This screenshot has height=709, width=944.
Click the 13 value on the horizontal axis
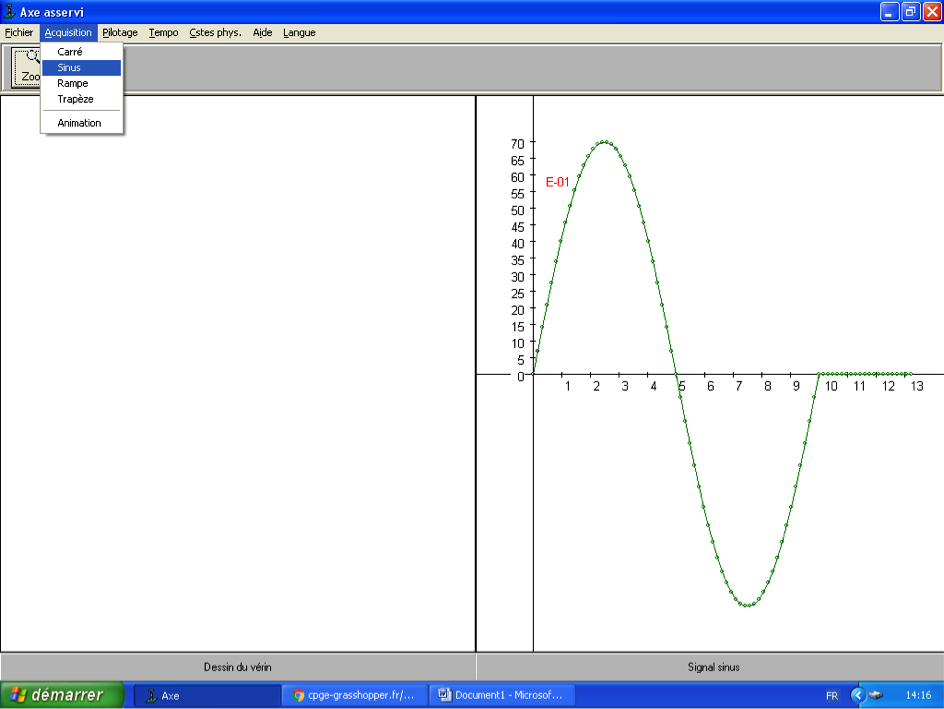pyautogui.click(x=917, y=386)
